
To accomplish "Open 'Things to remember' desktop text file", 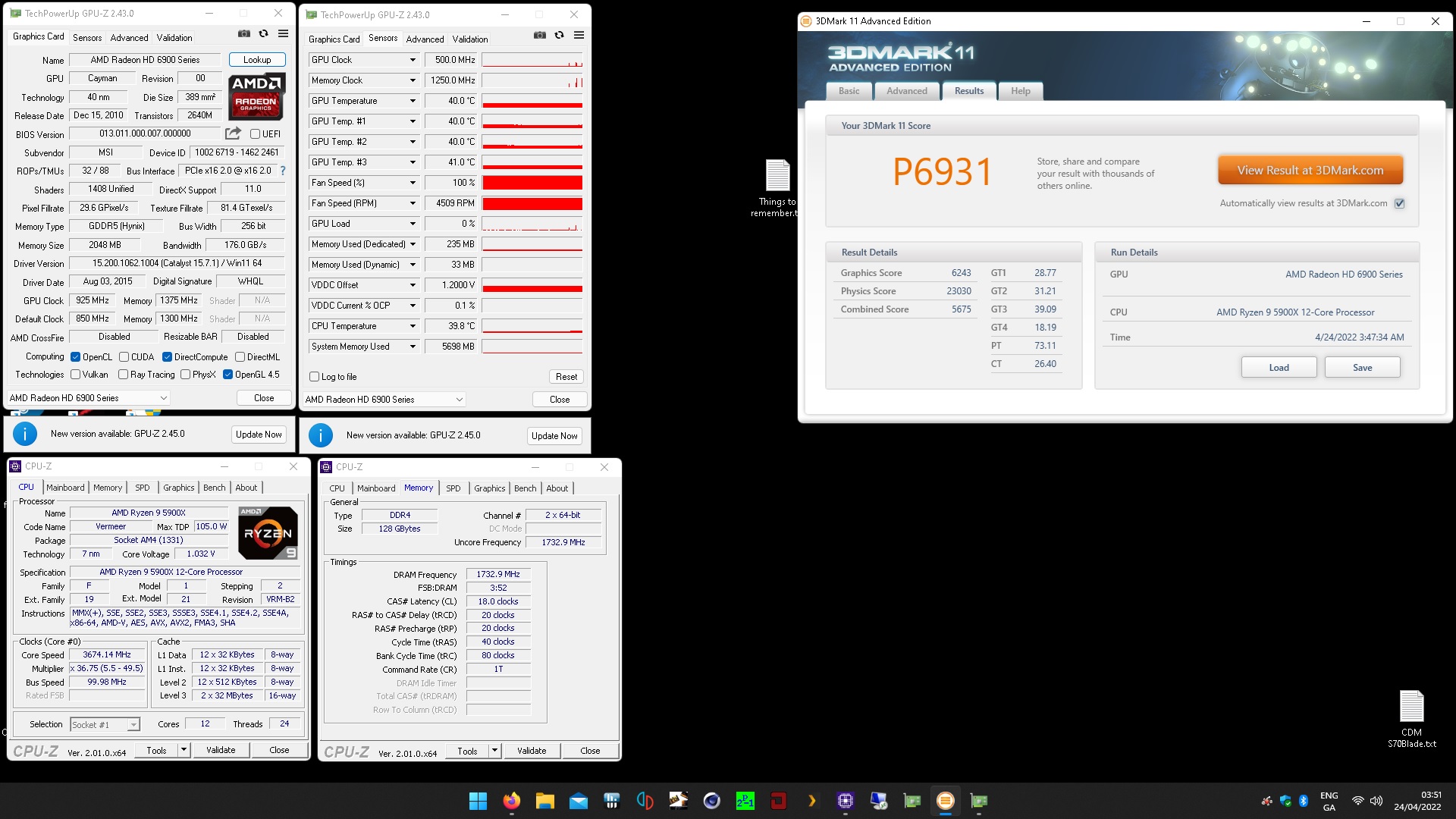I will click(x=777, y=188).
